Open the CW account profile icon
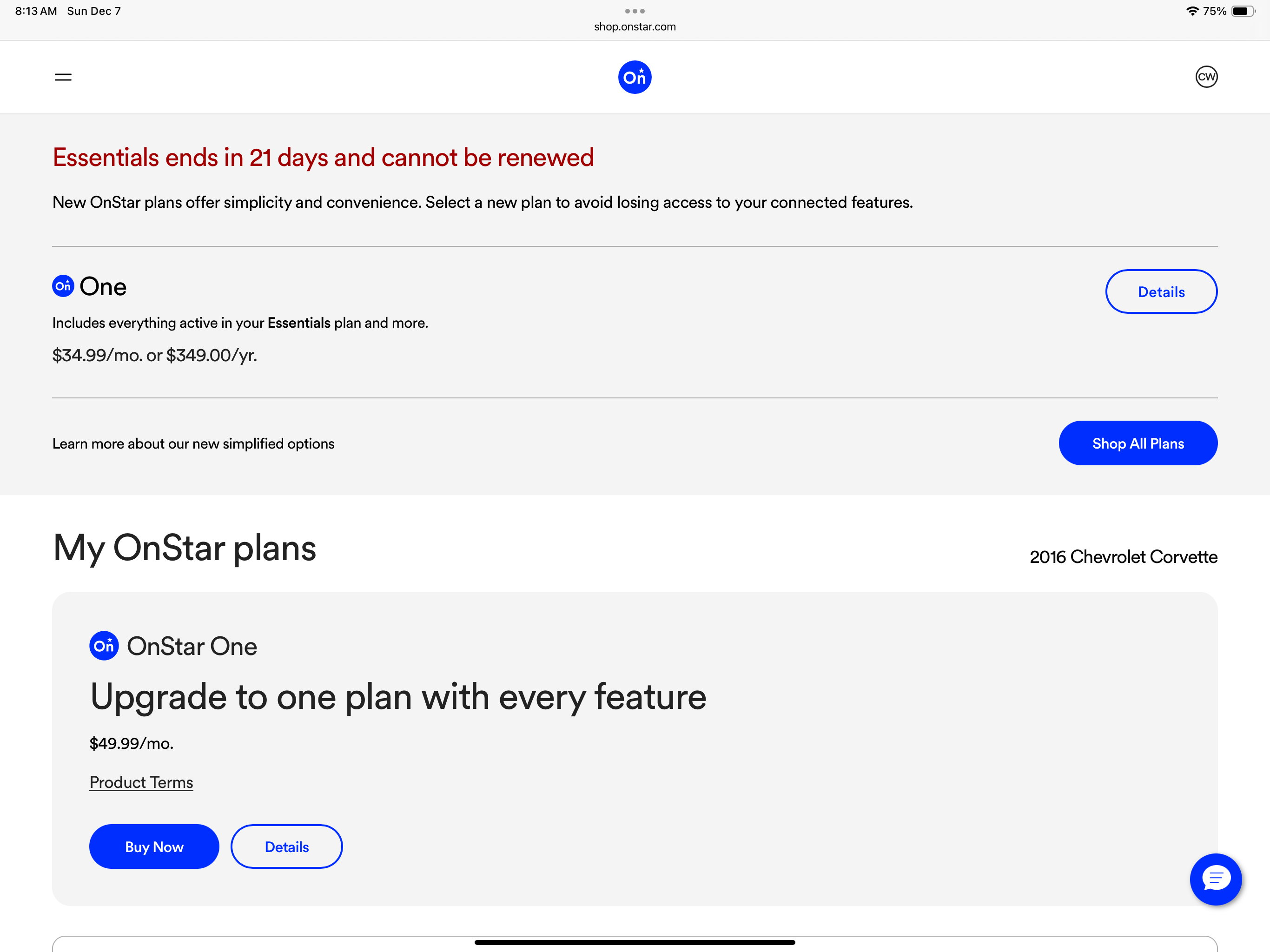The width and height of the screenshot is (1270, 952). tap(1206, 77)
